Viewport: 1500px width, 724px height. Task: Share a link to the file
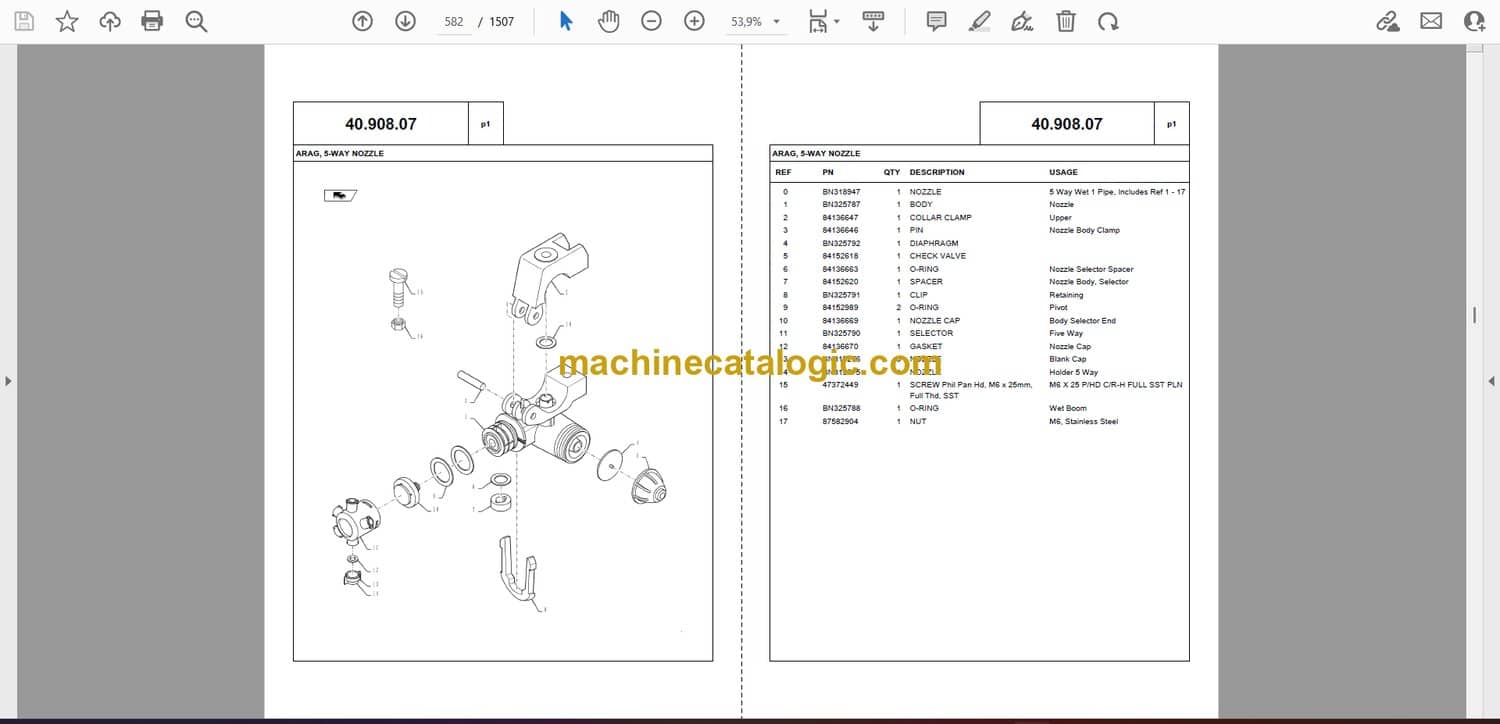[x=1388, y=21]
